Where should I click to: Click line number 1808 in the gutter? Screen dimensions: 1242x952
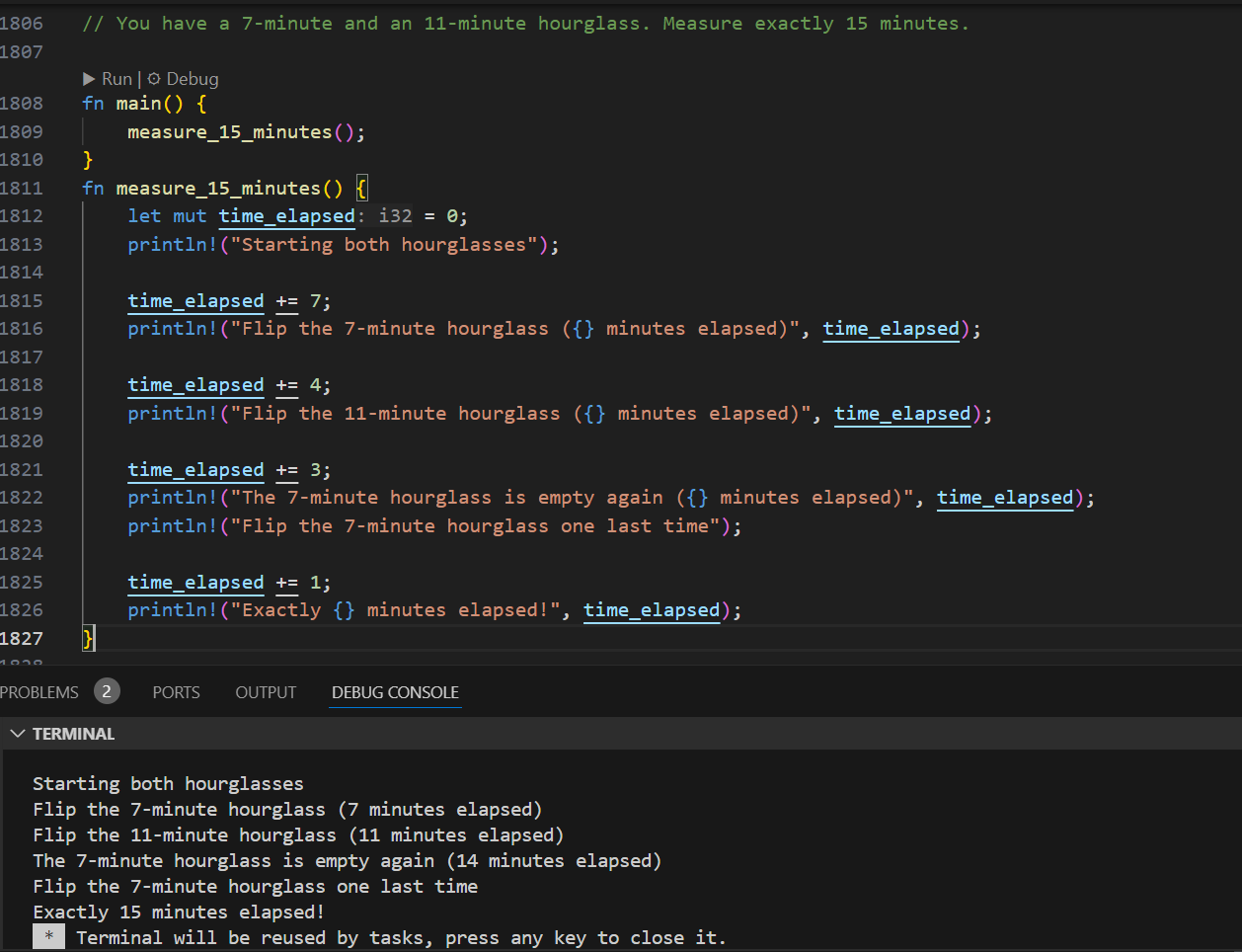(22, 104)
